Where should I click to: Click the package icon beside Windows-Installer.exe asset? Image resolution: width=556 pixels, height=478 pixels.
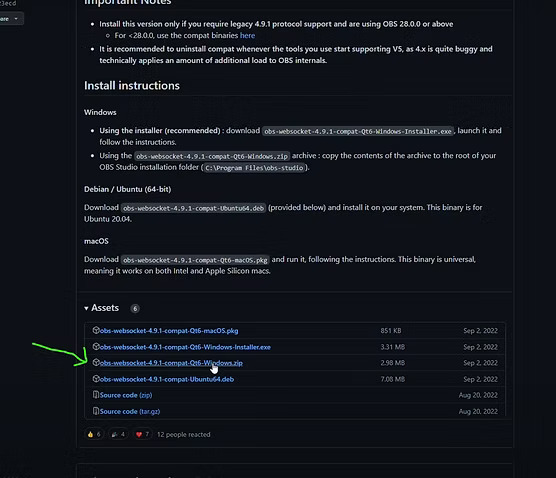point(96,346)
